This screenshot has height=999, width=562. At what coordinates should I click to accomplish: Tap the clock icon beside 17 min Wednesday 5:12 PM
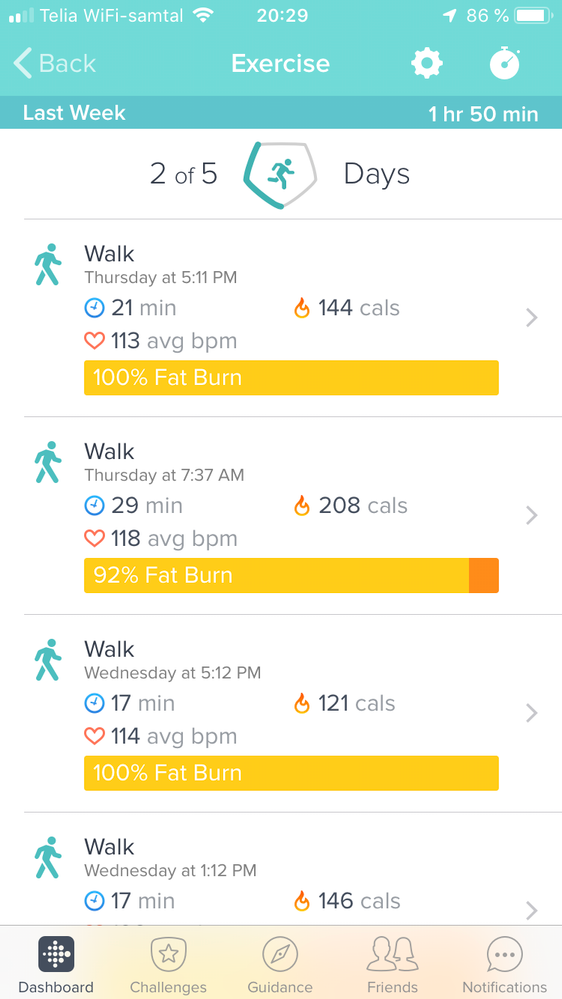pyautogui.click(x=94, y=703)
